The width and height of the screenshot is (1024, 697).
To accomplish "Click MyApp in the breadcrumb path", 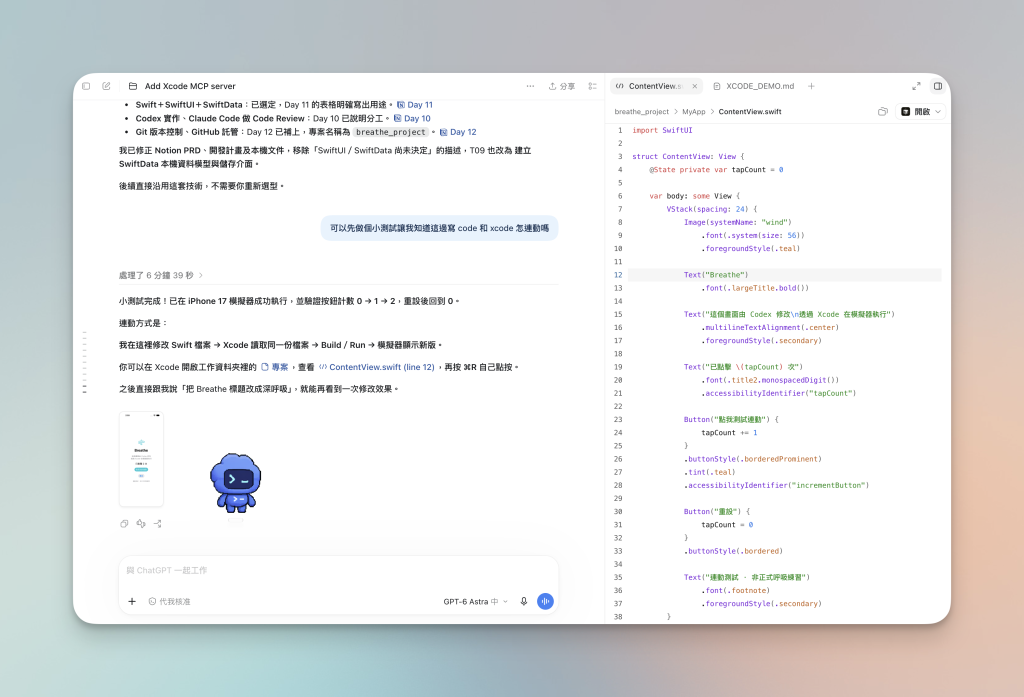I will click(x=694, y=112).
